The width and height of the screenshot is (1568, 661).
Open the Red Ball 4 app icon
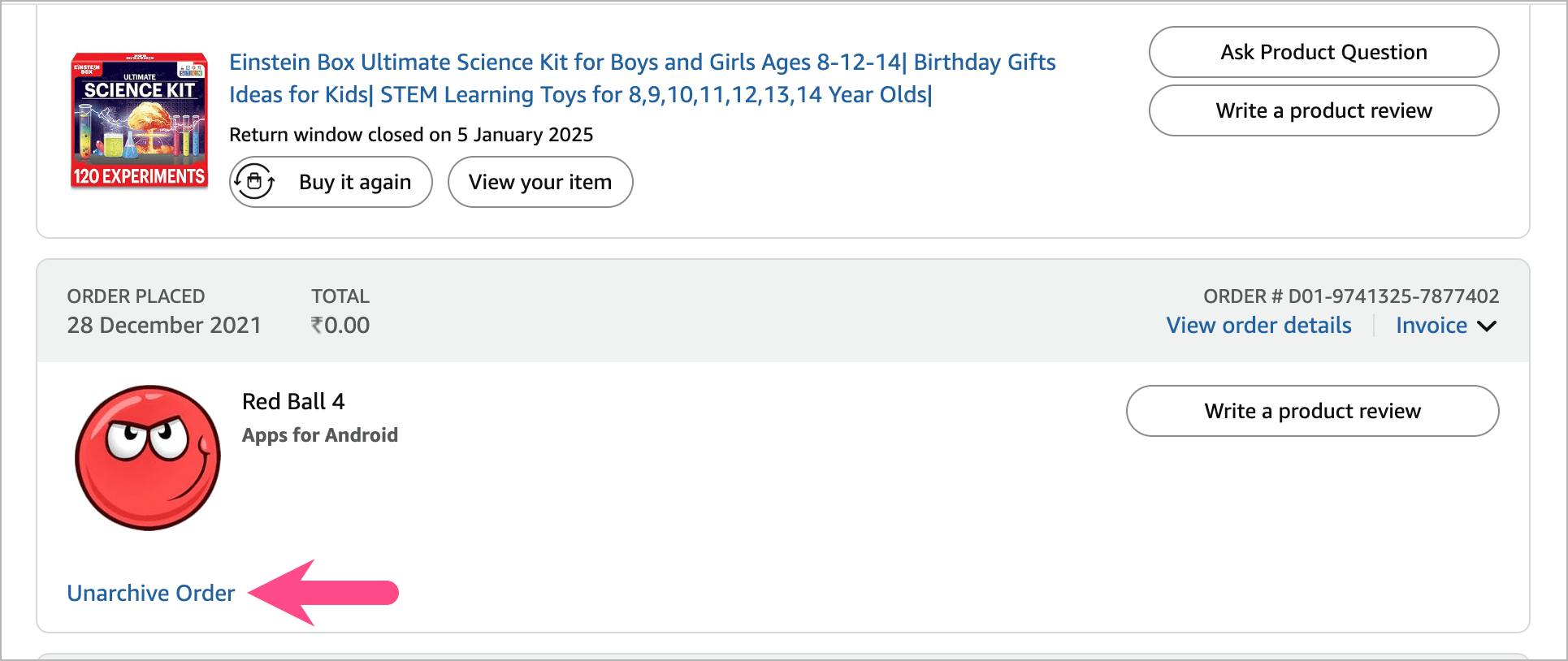pyautogui.click(x=147, y=458)
